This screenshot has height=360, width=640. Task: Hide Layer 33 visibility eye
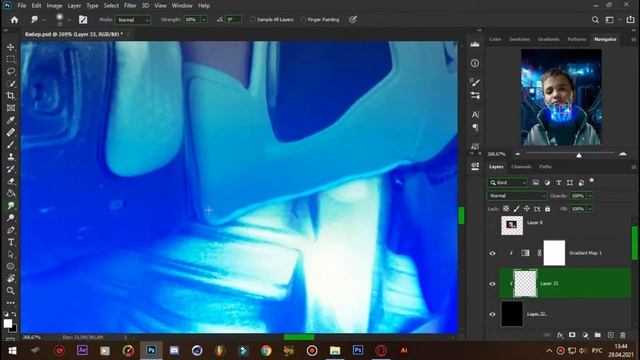[x=492, y=284]
